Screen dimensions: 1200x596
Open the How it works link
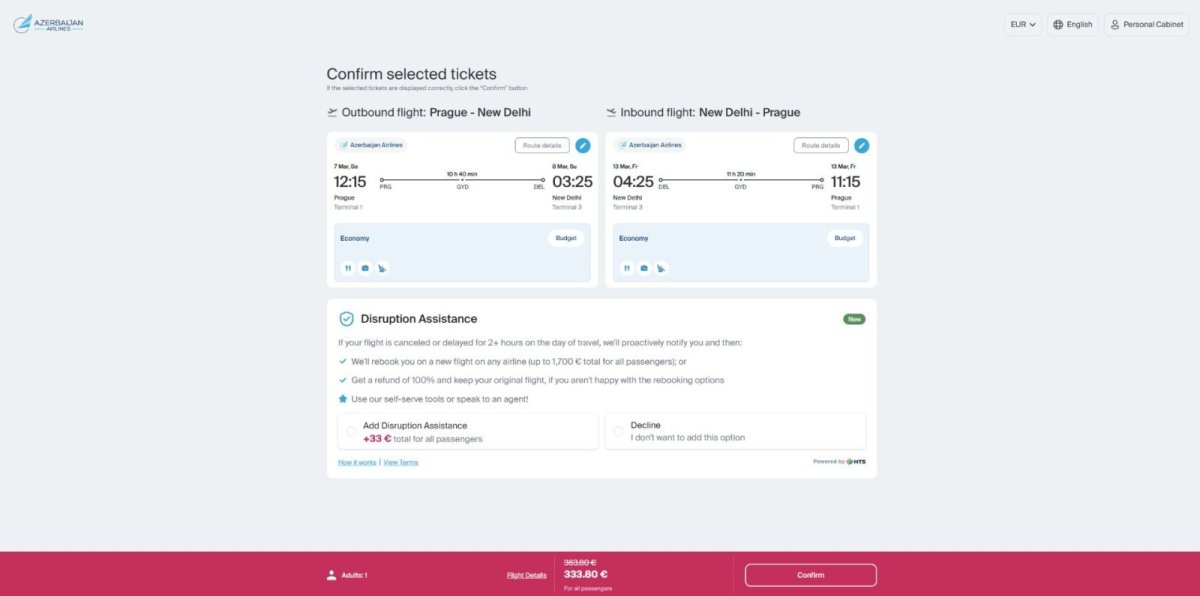357,462
